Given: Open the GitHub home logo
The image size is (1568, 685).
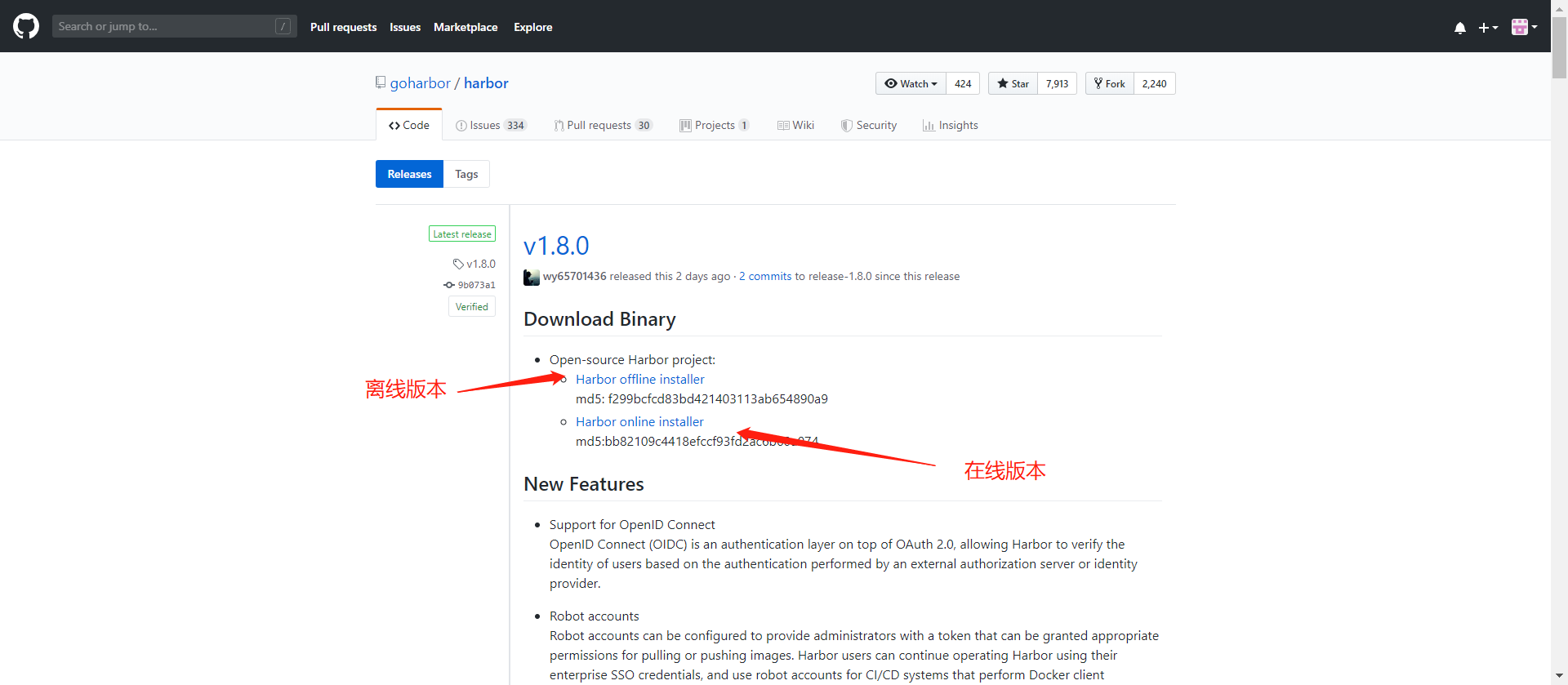Looking at the screenshot, I should point(26,26).
